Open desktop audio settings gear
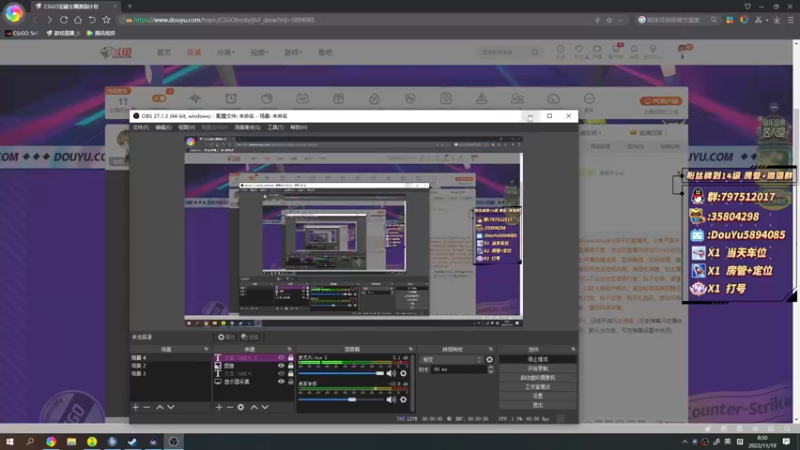 (x=404, y=399)
